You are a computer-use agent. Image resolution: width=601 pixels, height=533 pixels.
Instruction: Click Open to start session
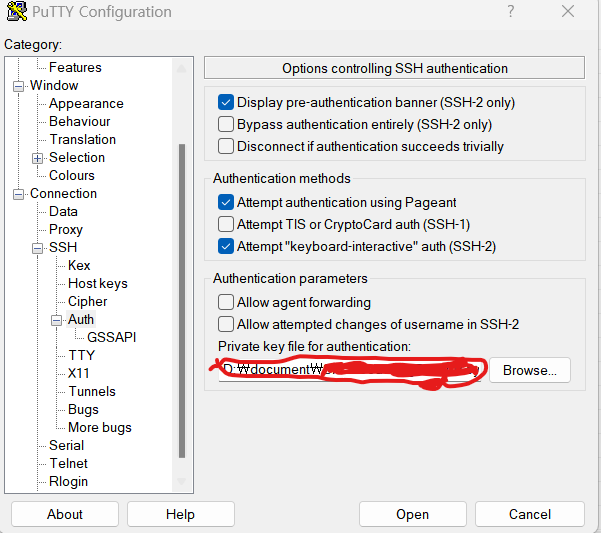pyautogui.click(x=412, y=514)
